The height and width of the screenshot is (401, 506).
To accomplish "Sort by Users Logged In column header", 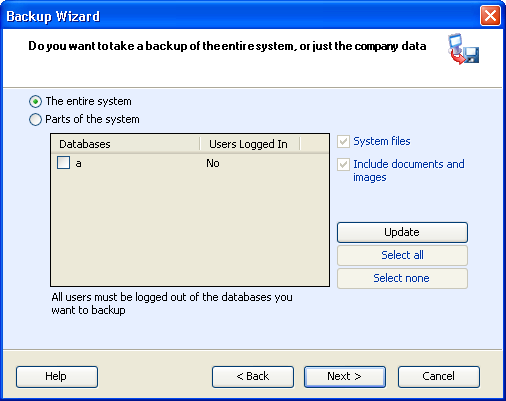I will [250, 144].
